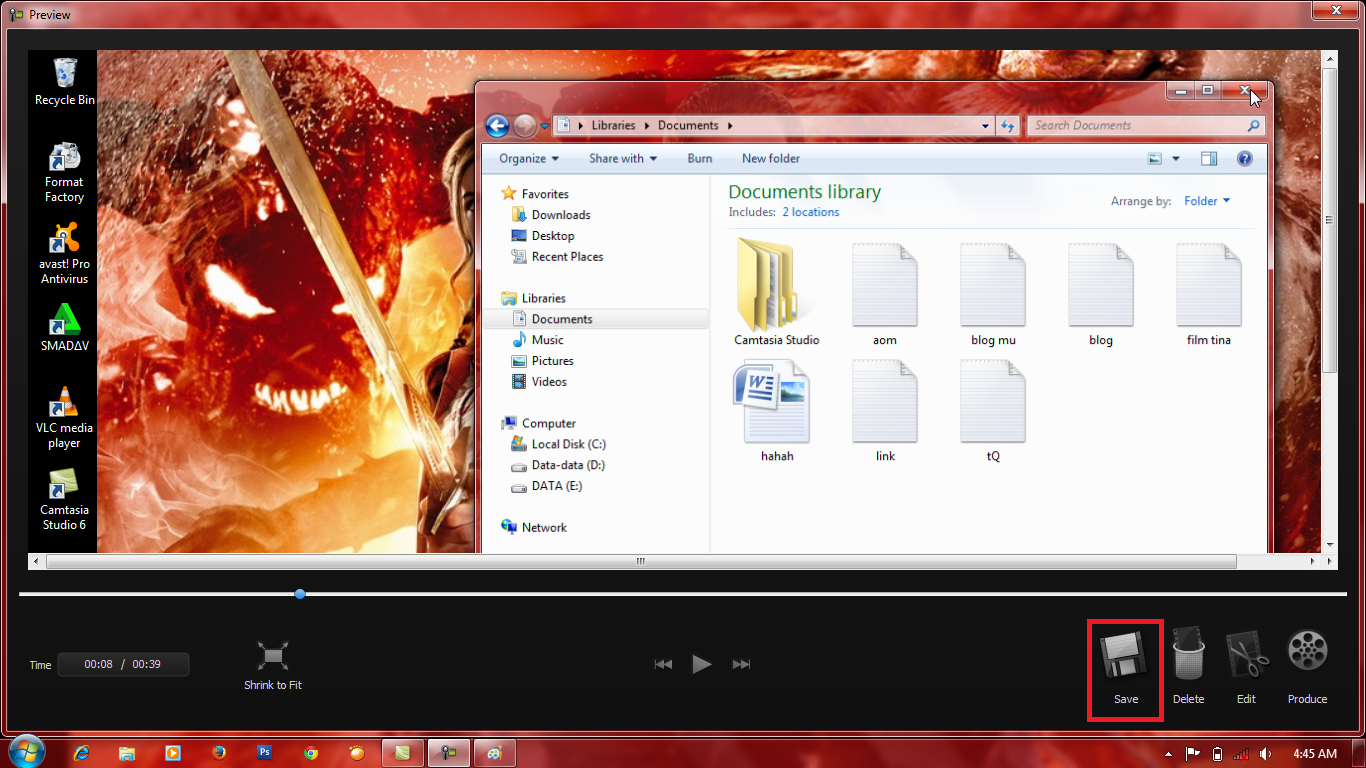The image size is (1366, 768).
Task: Click the tray volume speaker icon
Action: [1266, 753]
